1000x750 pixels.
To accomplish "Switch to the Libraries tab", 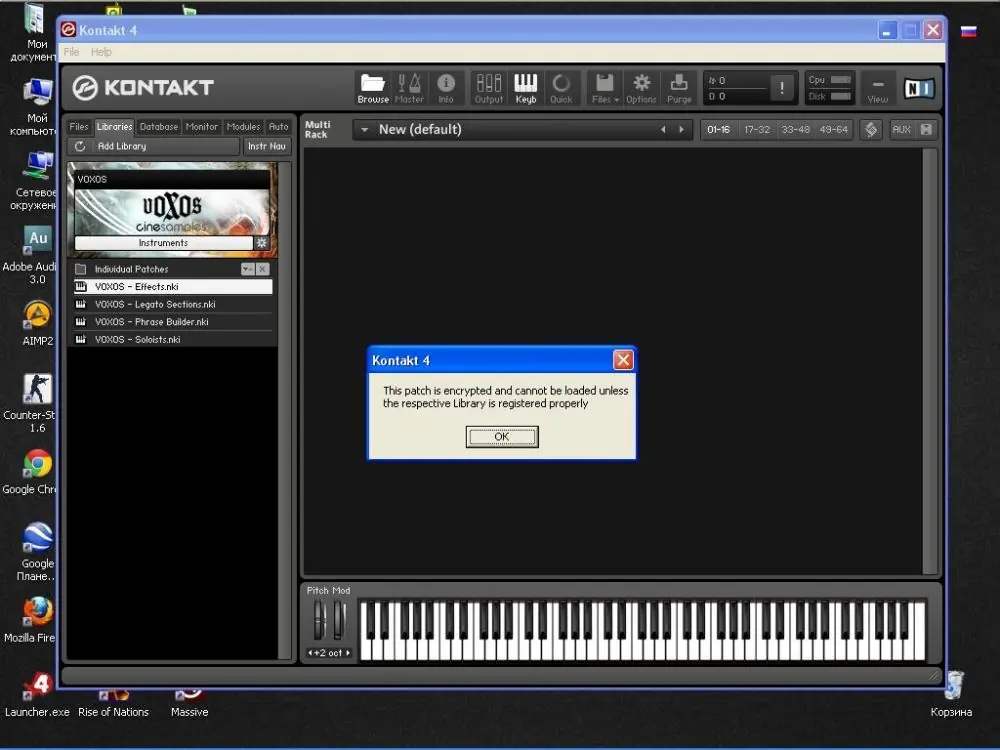I will (115, 127).
